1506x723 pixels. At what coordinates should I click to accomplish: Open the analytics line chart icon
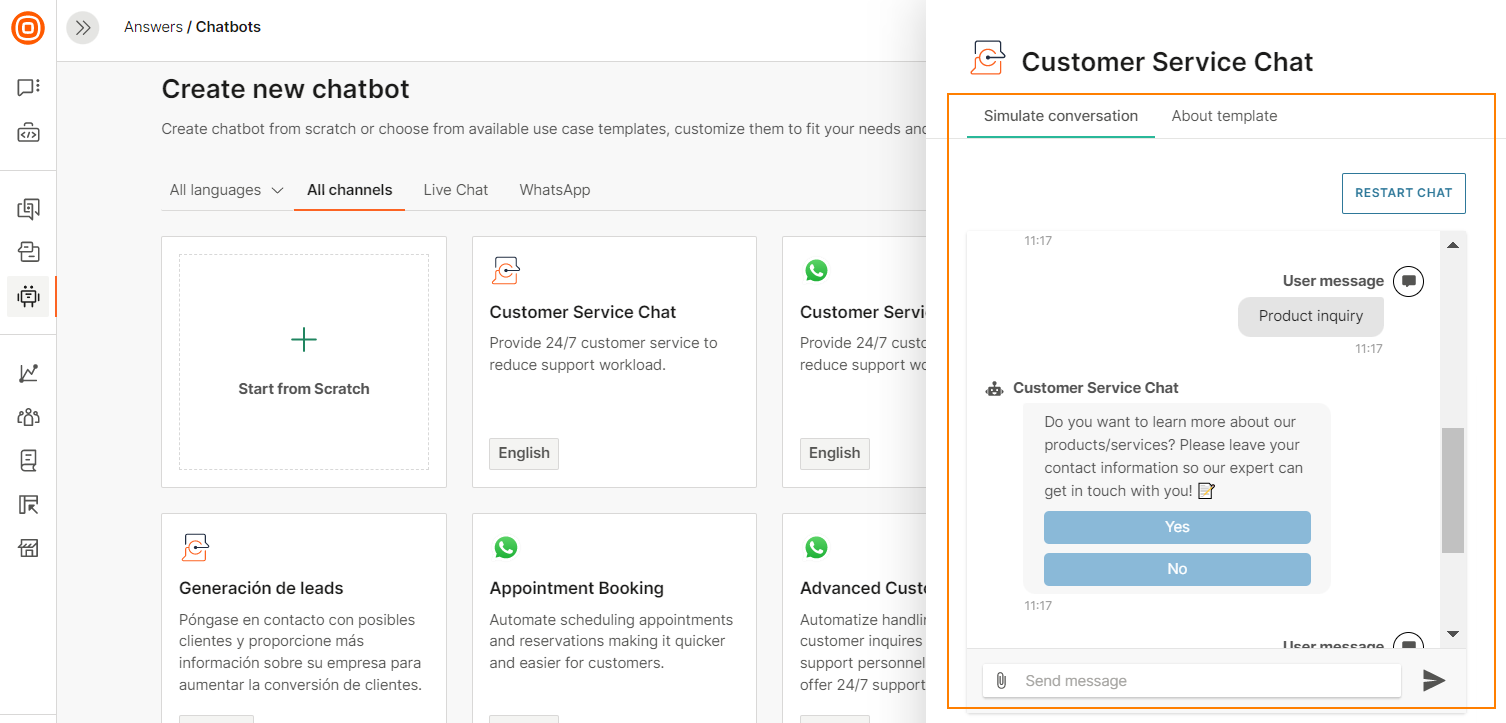coord(28,373)
